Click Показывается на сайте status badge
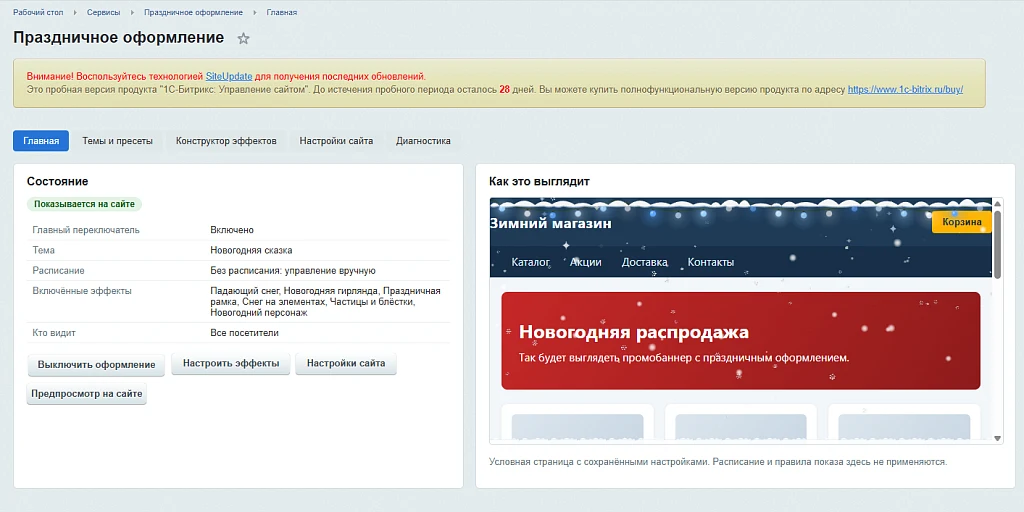 tap(84, 204)
